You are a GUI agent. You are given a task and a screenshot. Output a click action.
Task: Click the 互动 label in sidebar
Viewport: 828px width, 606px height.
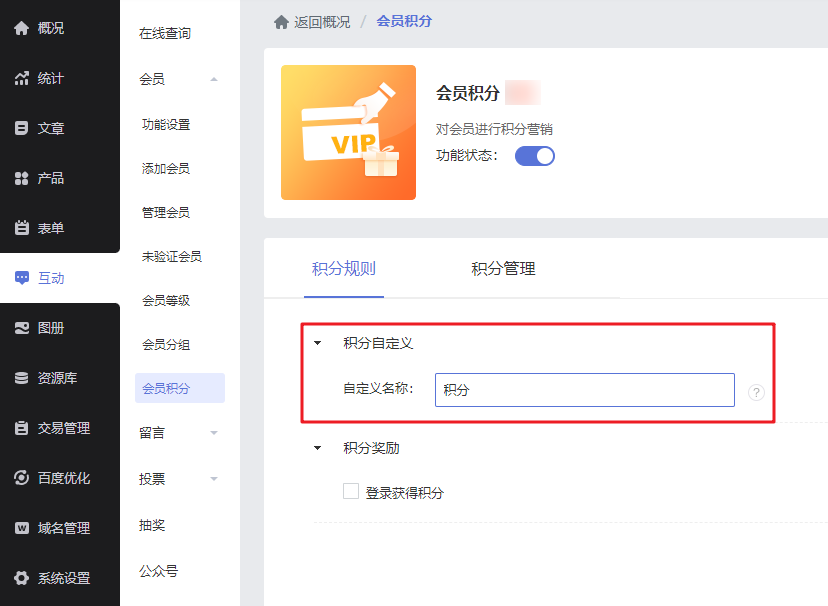[x=51, y=278]
